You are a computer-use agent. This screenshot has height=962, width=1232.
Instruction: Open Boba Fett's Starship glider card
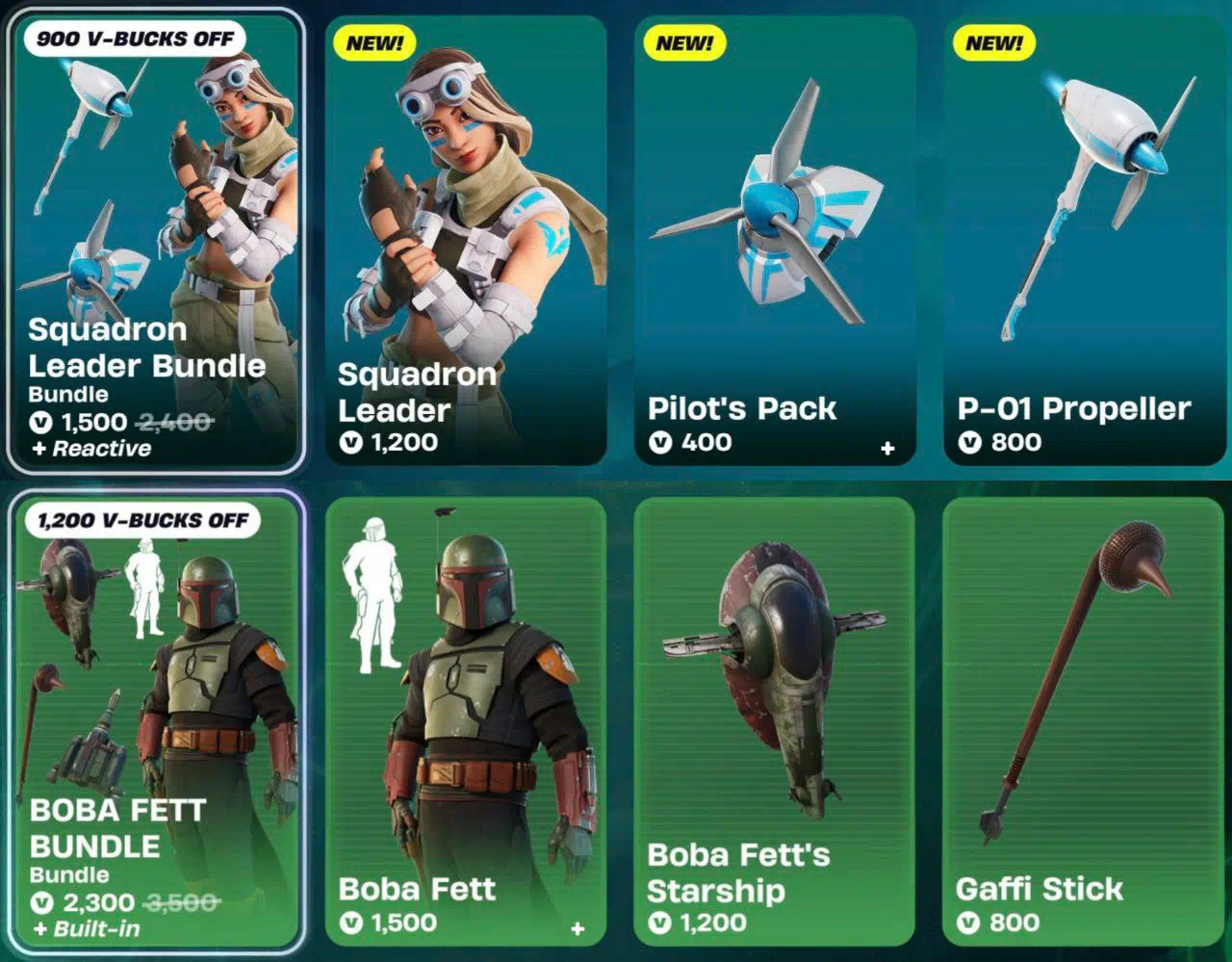(x=775, y=721)
